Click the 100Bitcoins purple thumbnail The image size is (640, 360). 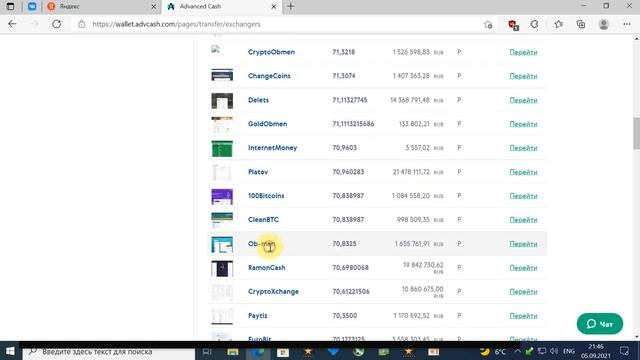coord(222,197)
